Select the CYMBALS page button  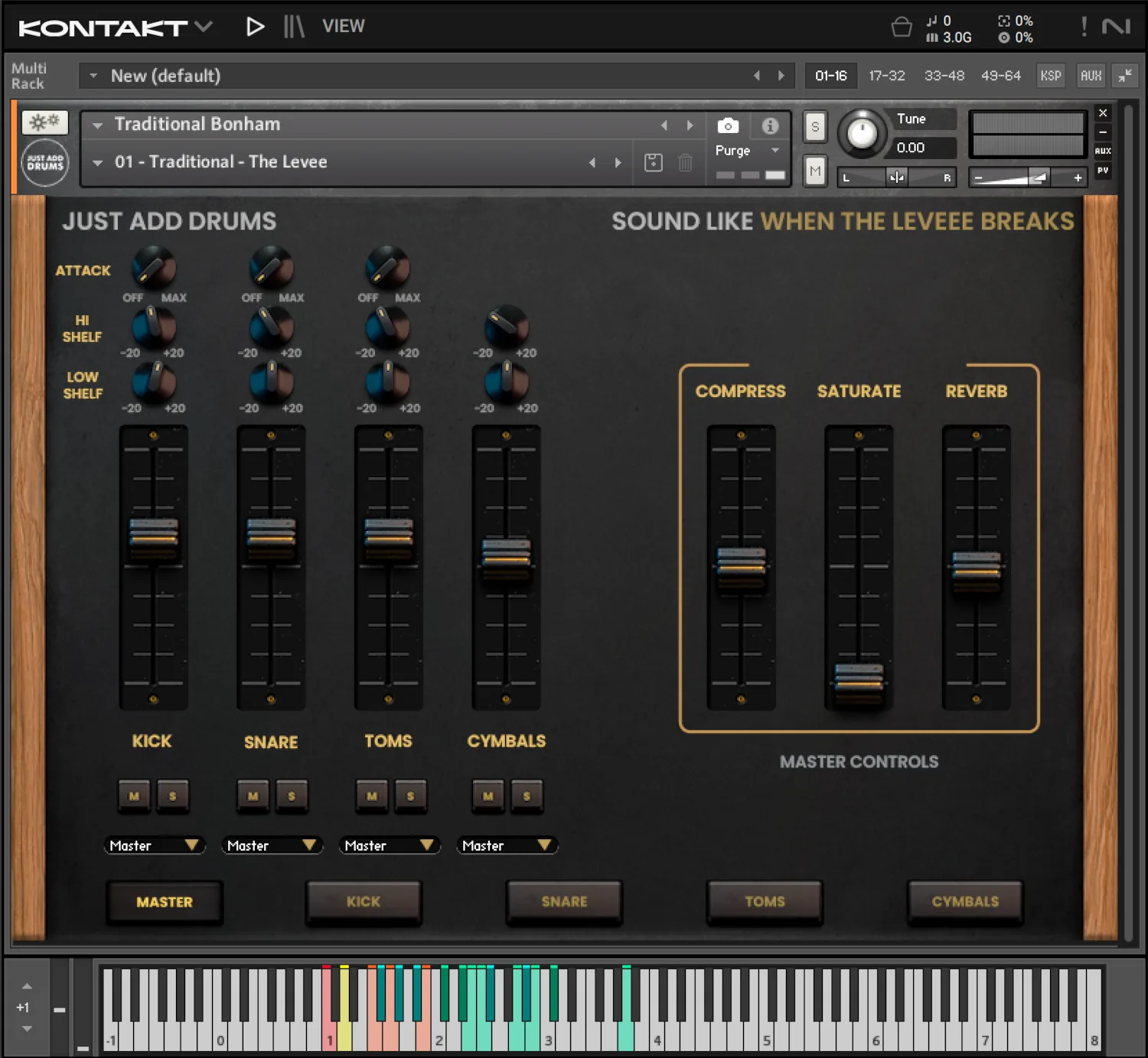965,902
